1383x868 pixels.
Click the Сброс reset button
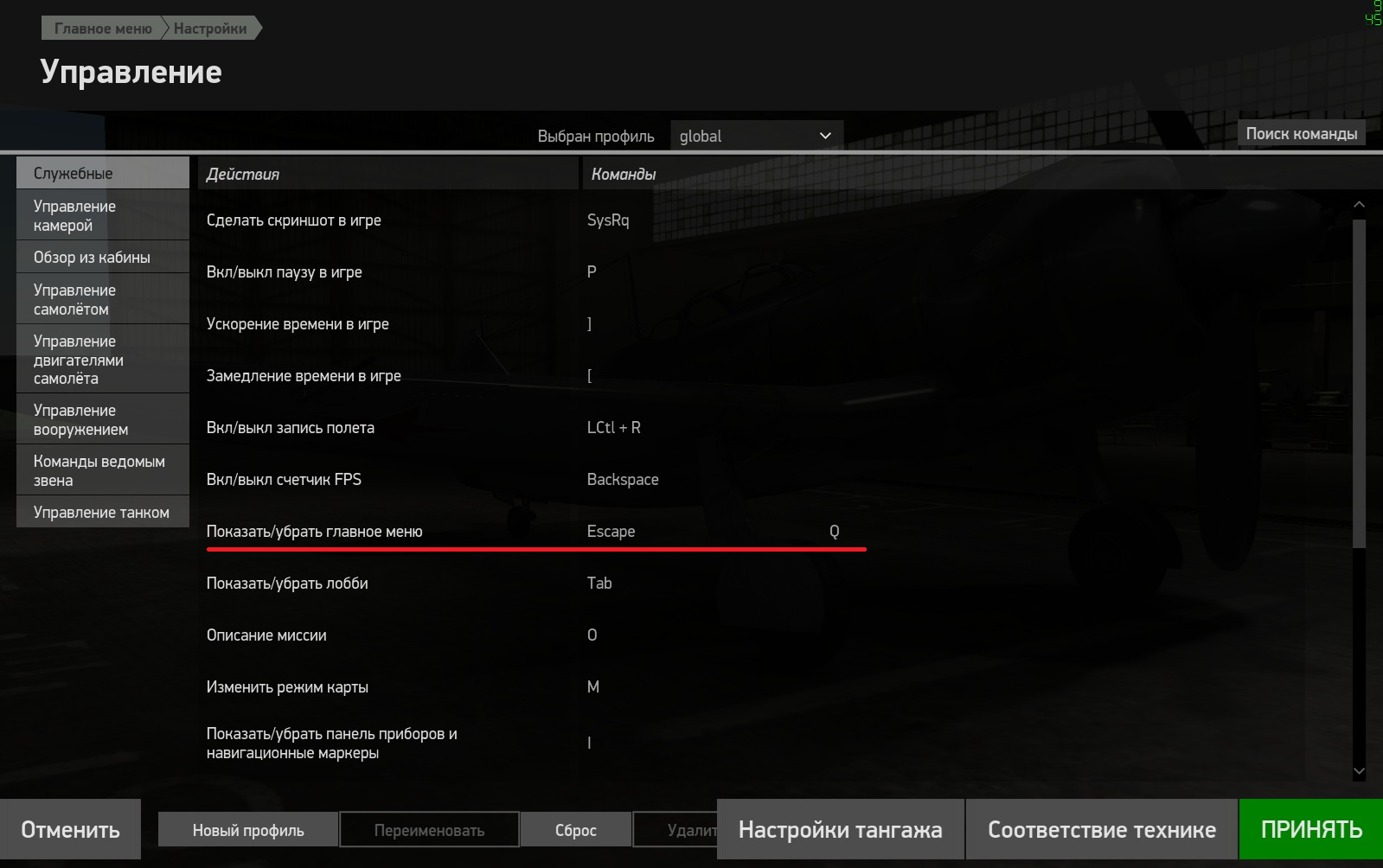point(575,830)
